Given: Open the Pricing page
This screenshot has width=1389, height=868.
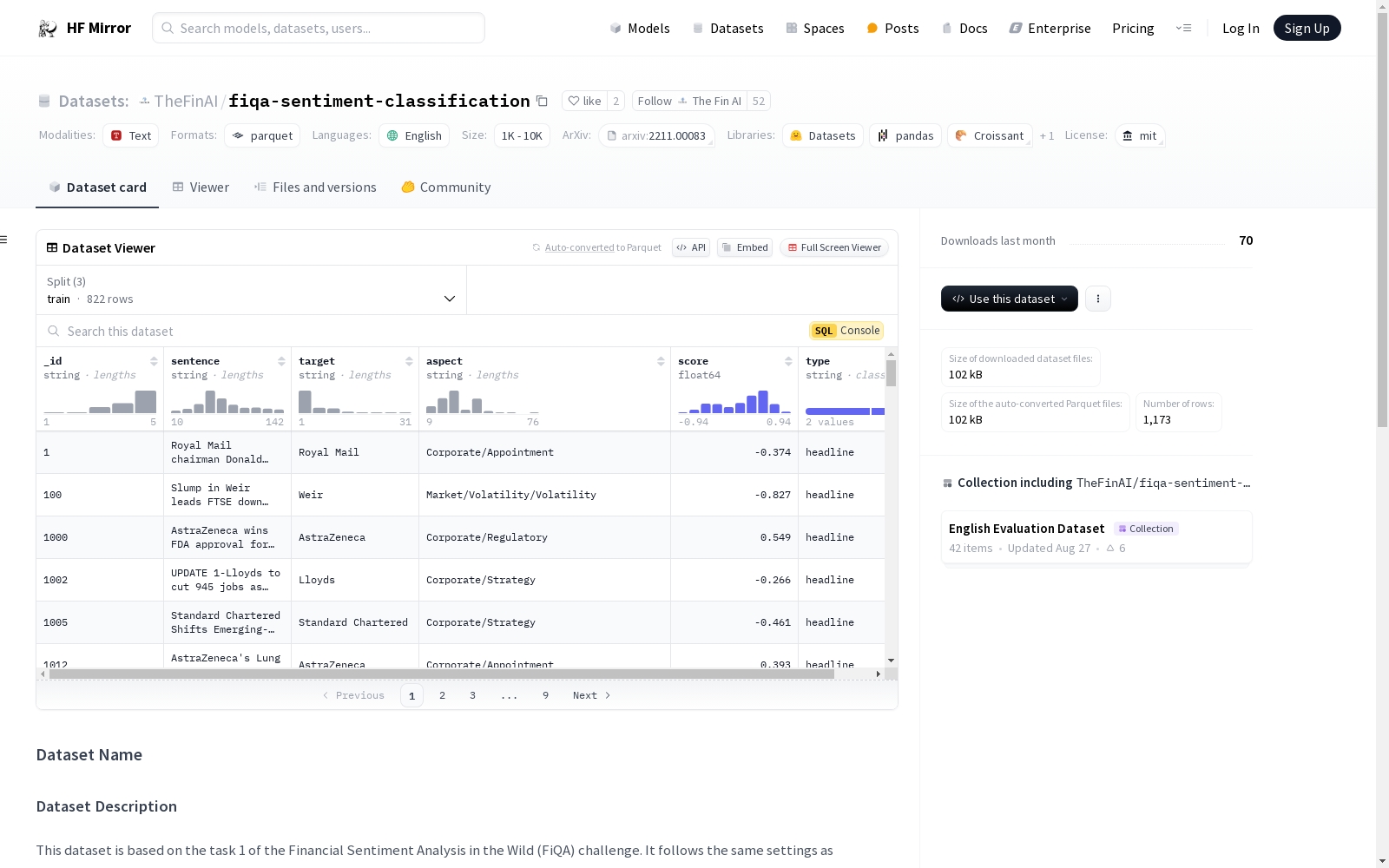Looking at the screenshot, I should click(x=1133, y=28).
